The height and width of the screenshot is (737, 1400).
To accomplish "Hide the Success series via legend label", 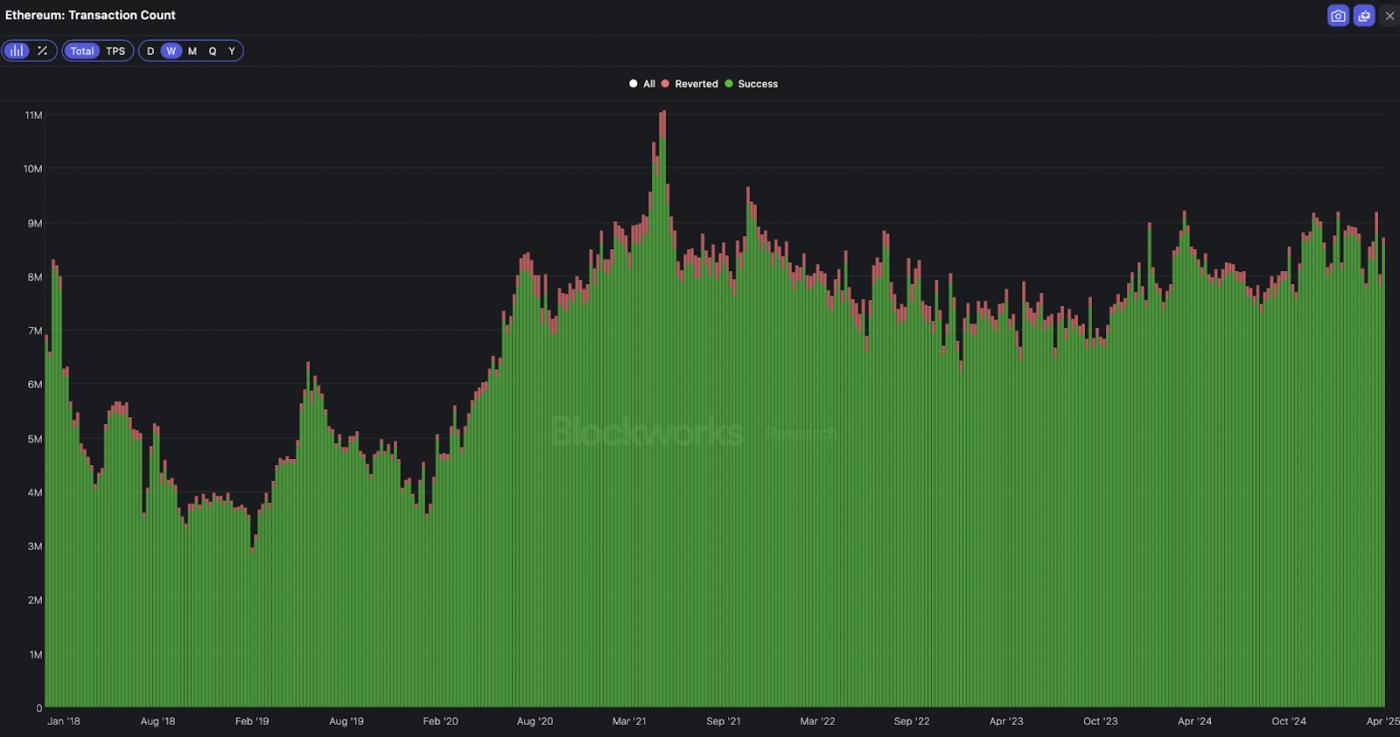I will (x=757, y=84).
